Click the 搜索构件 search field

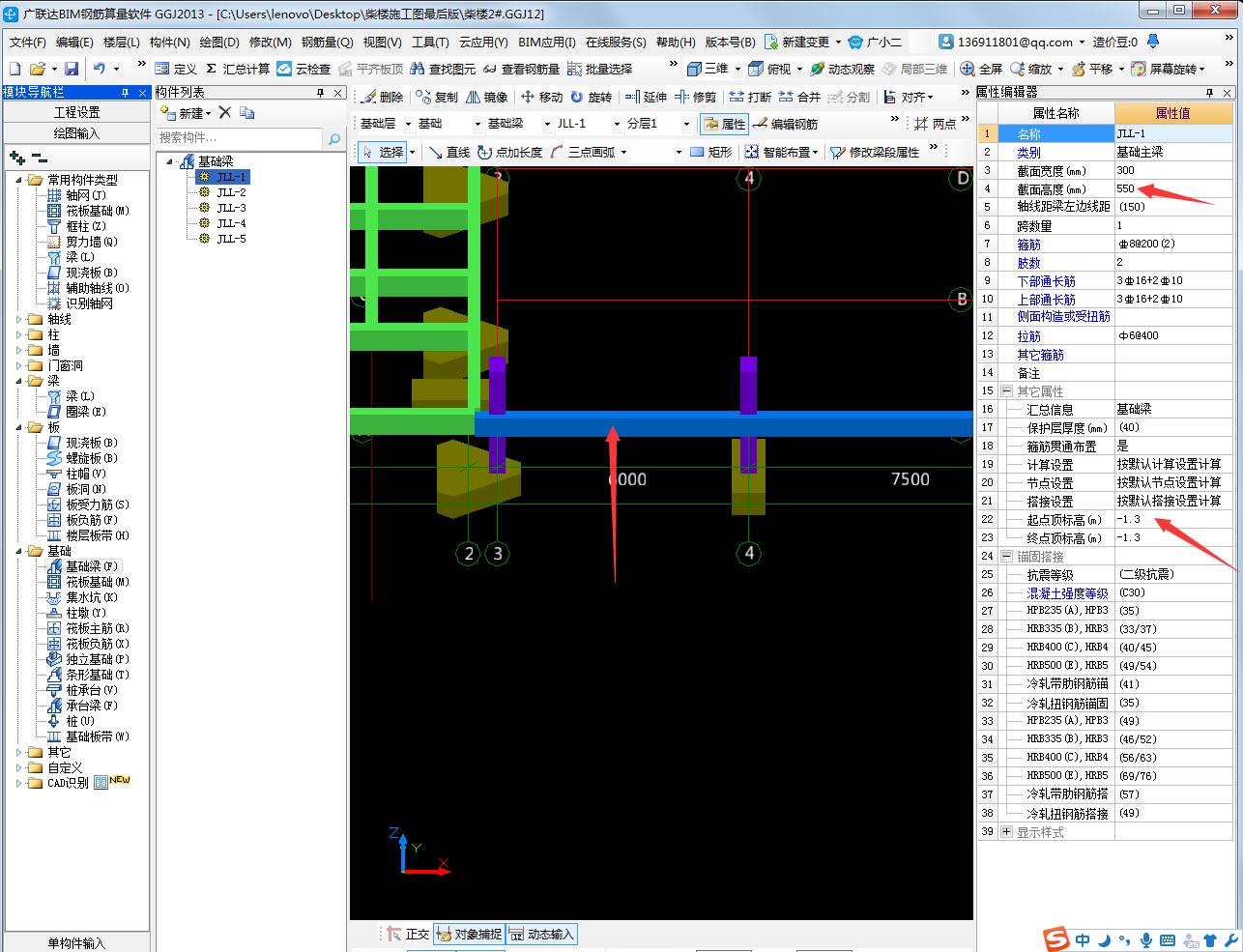click(239, 138)
